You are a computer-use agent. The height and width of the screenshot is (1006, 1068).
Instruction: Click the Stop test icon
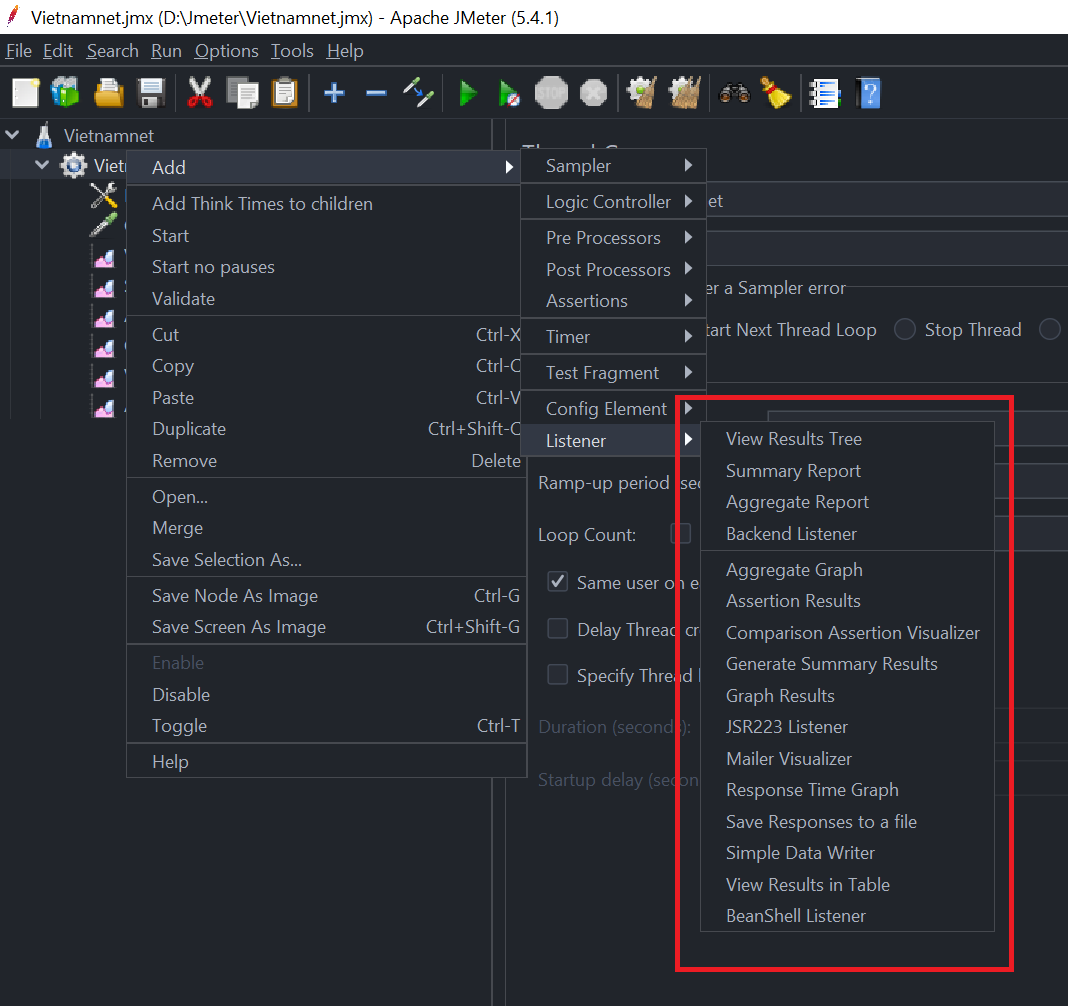click(551, 93)
